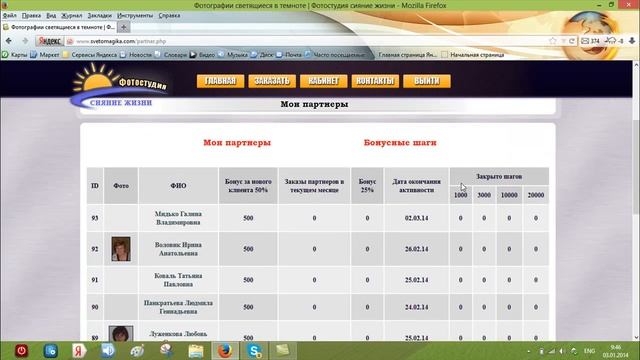Open the Справка menu

[x=169, y=16]
